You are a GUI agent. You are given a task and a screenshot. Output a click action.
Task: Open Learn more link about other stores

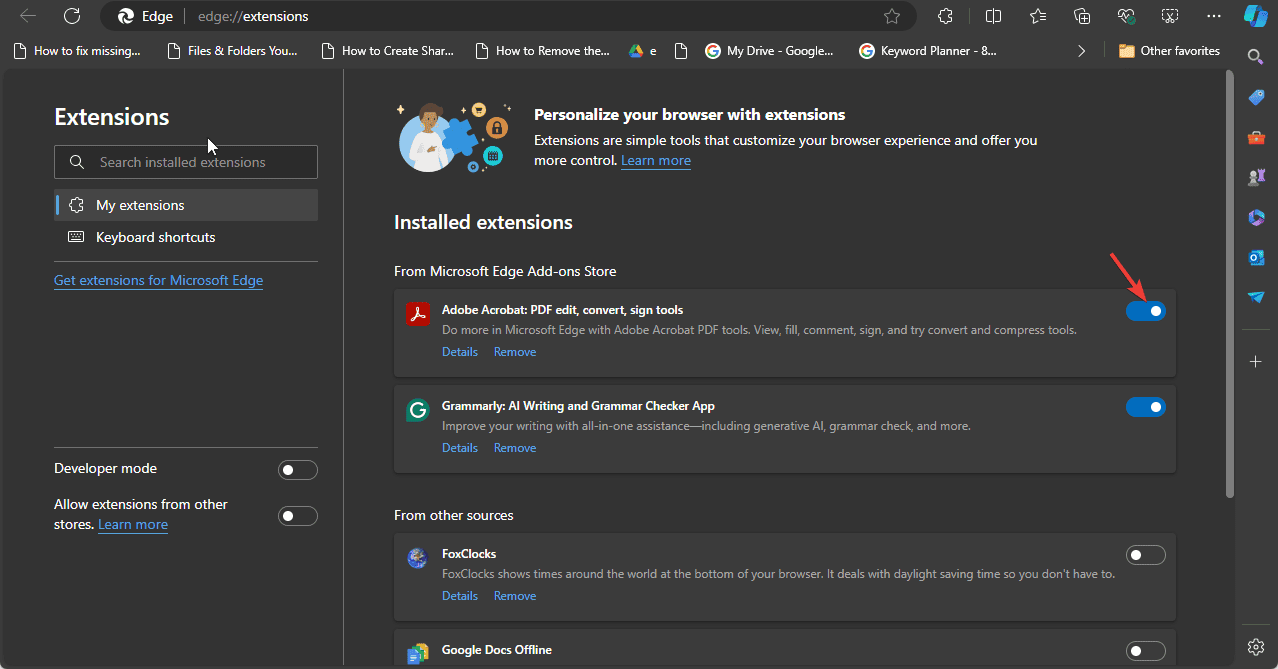point(133,525)
